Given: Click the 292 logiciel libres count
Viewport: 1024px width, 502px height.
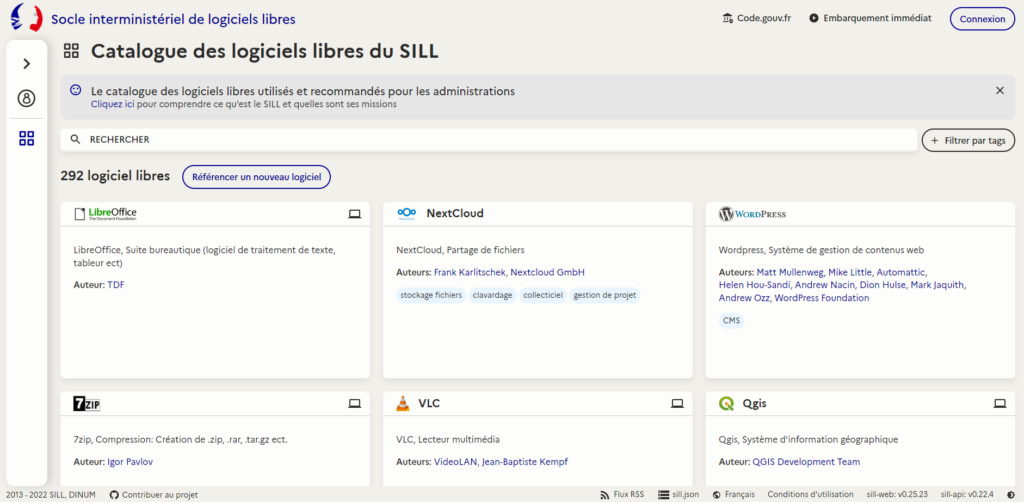Looking at the screenshot, I should pyautogui.click(x=115, y=176).
